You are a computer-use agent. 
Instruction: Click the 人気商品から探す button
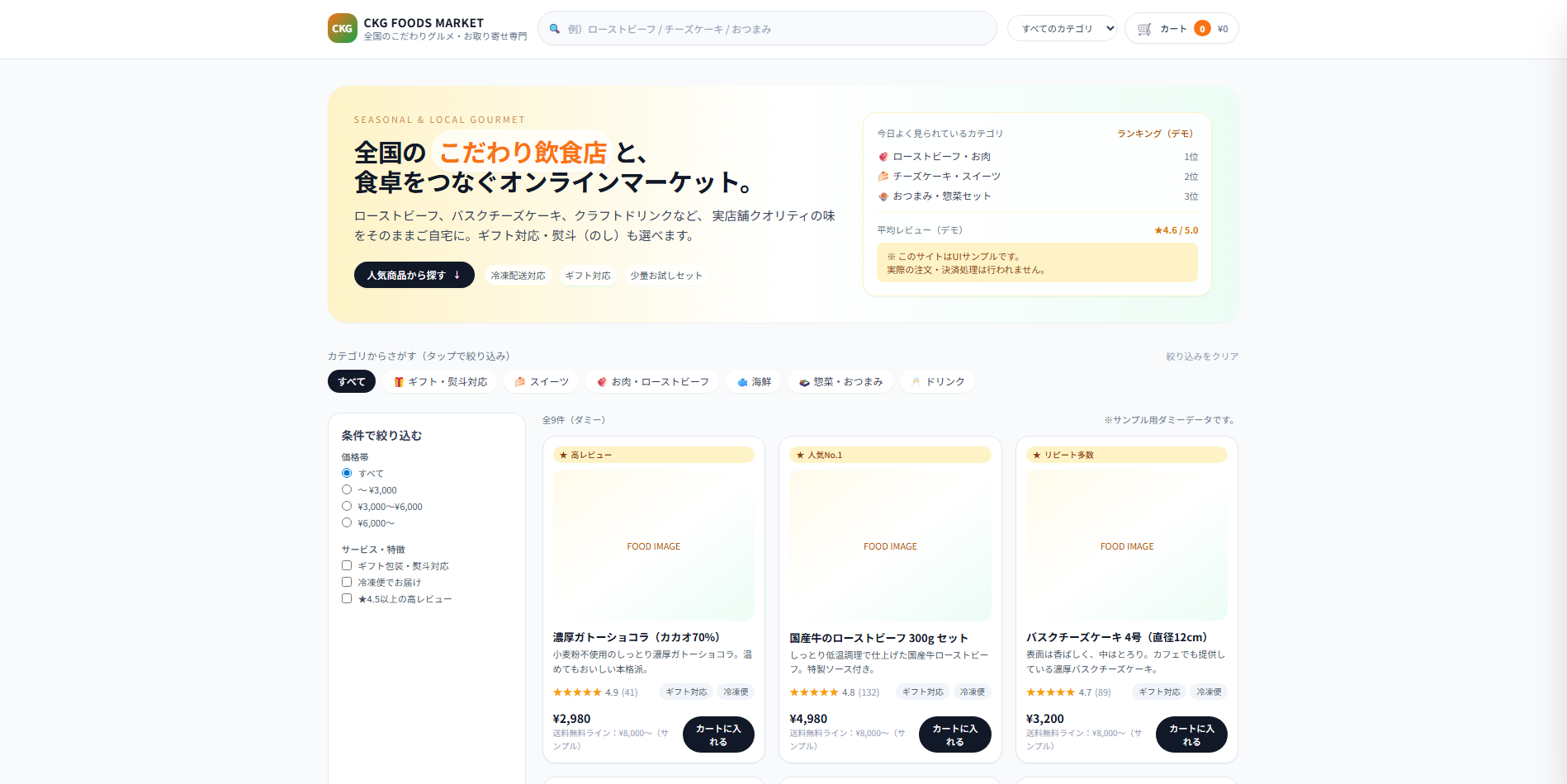click(414, 275)
